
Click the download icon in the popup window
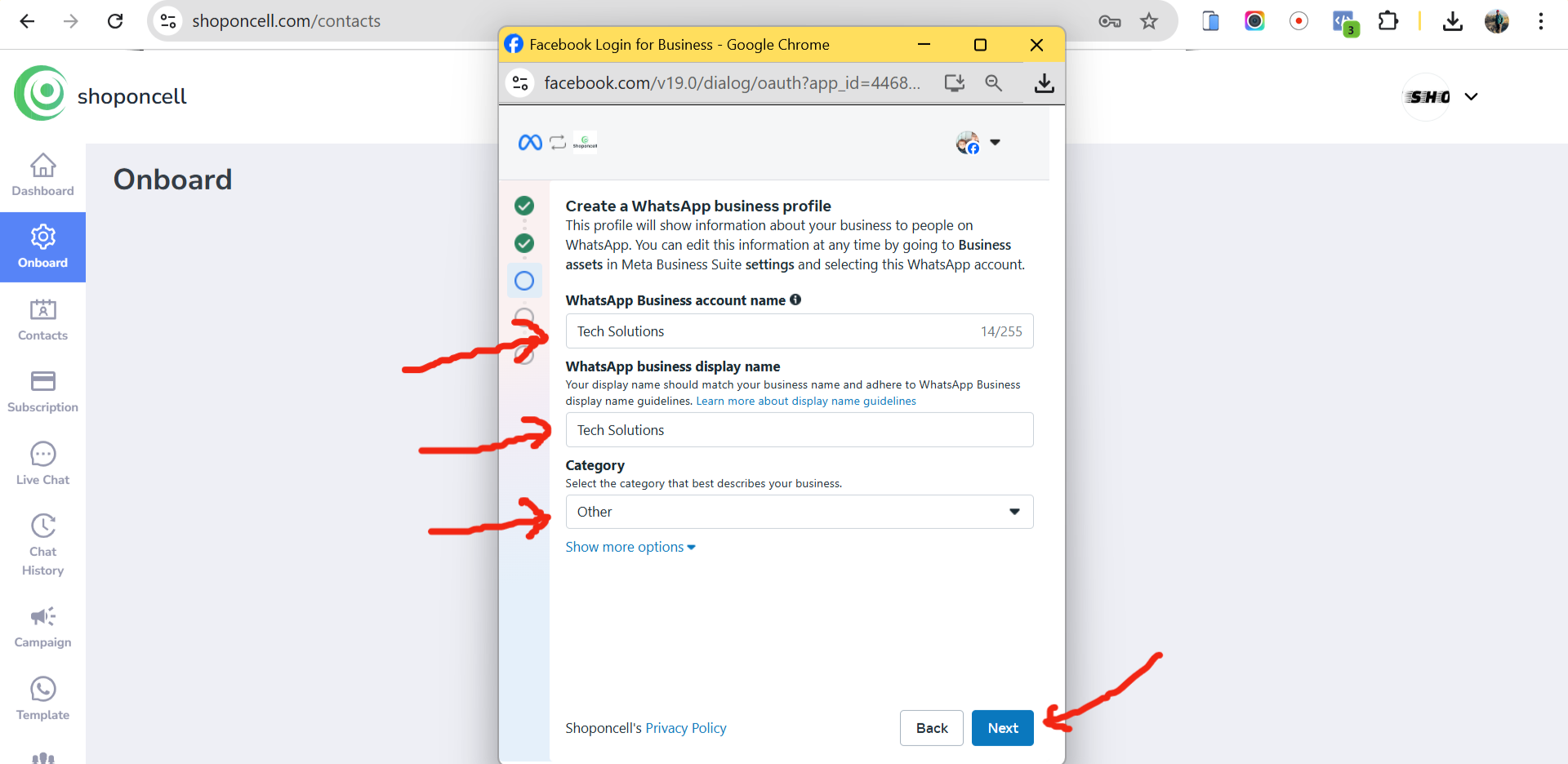coord(1044,82)
